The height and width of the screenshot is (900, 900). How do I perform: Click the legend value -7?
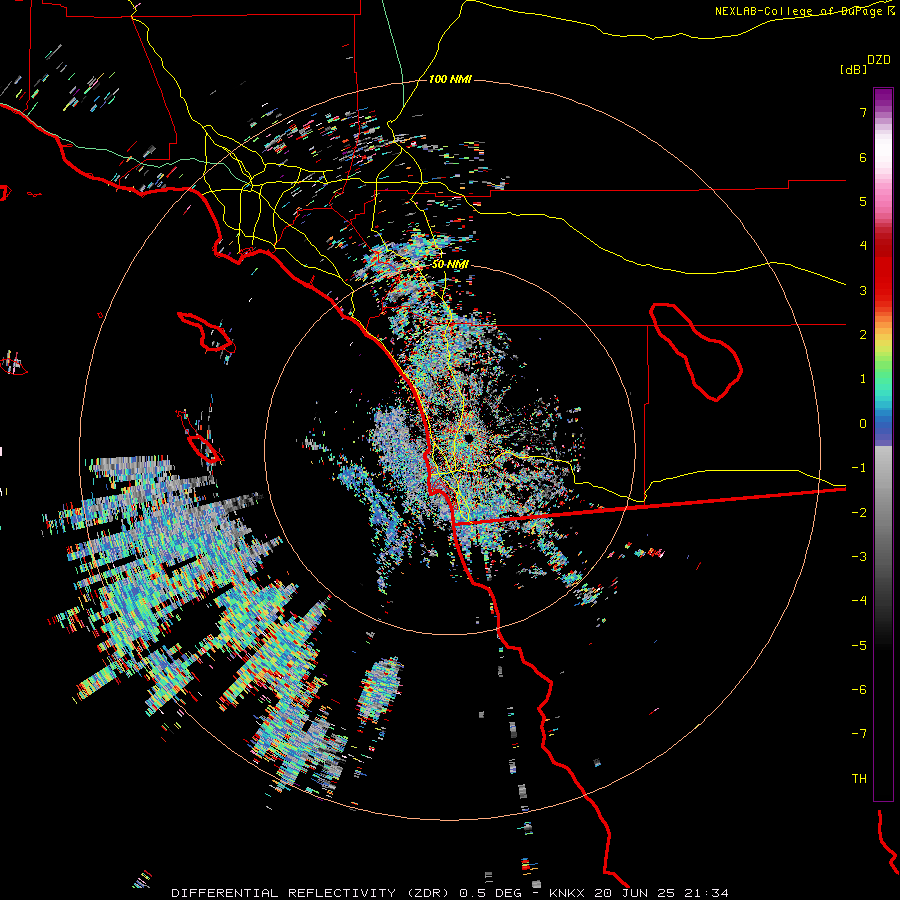(859, 734)
